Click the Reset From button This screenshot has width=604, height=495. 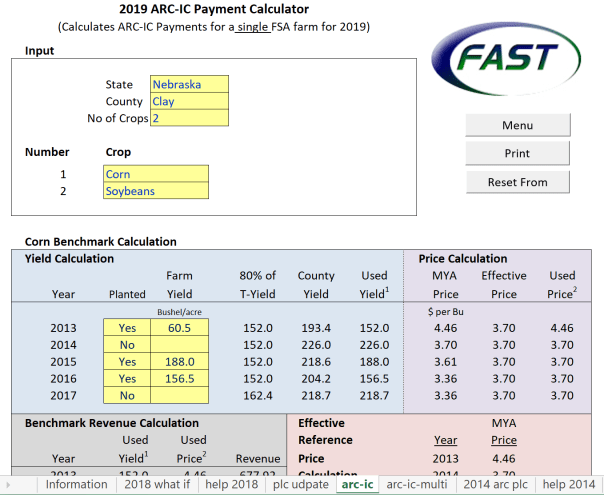tap(517, 182)
